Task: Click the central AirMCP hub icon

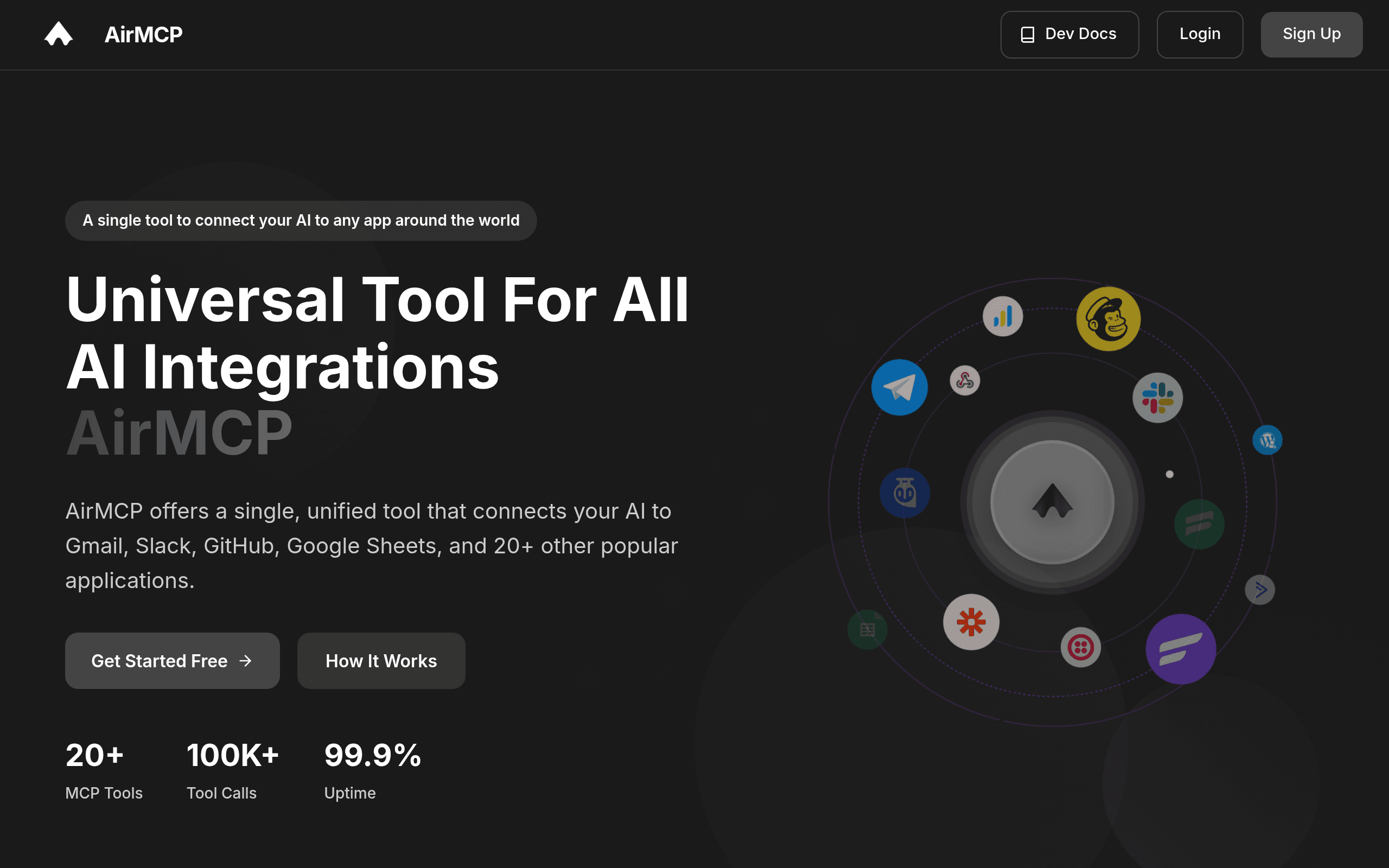Action: coord(1052,502)
